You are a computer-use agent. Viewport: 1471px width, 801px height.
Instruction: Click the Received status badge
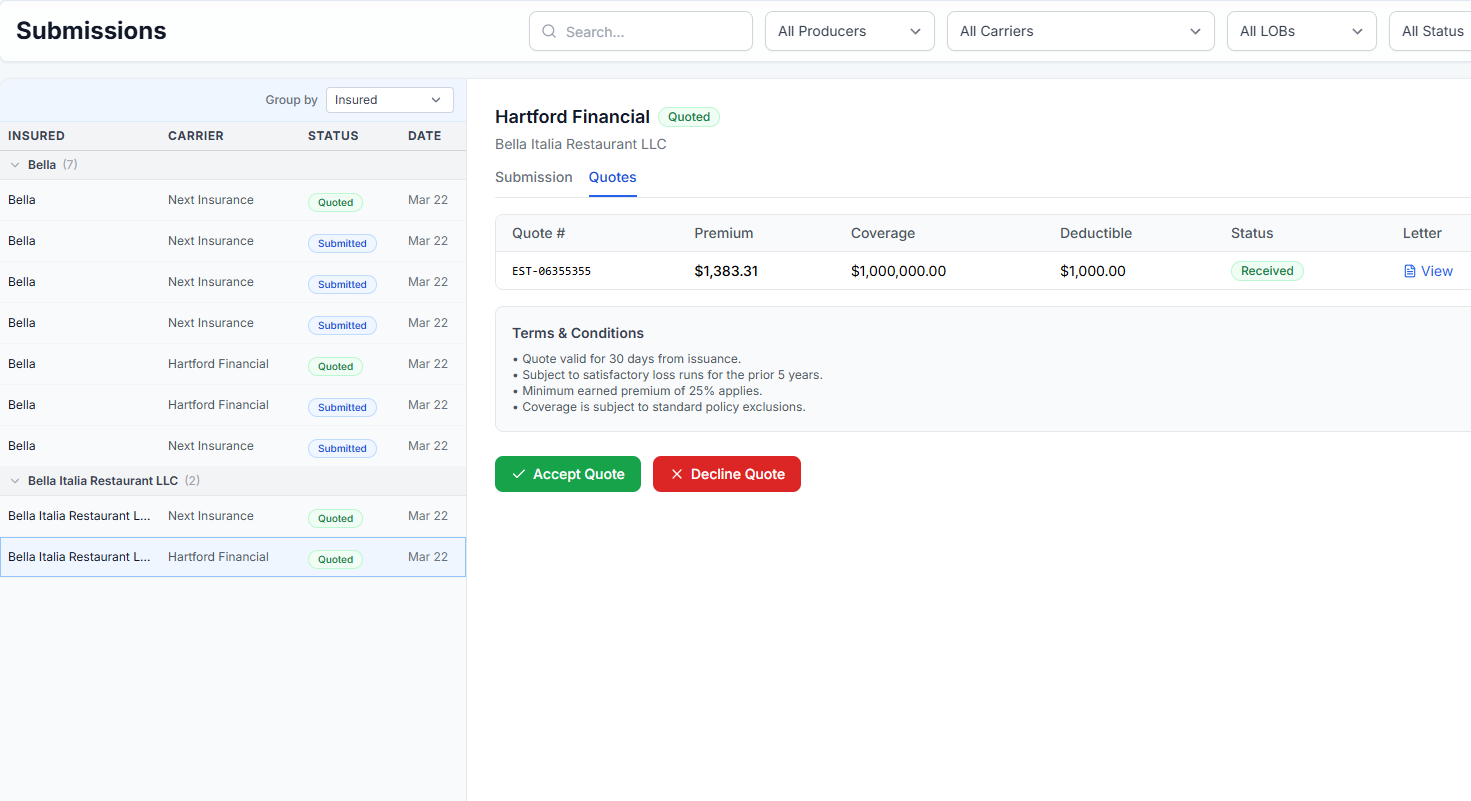(1266, 271)
